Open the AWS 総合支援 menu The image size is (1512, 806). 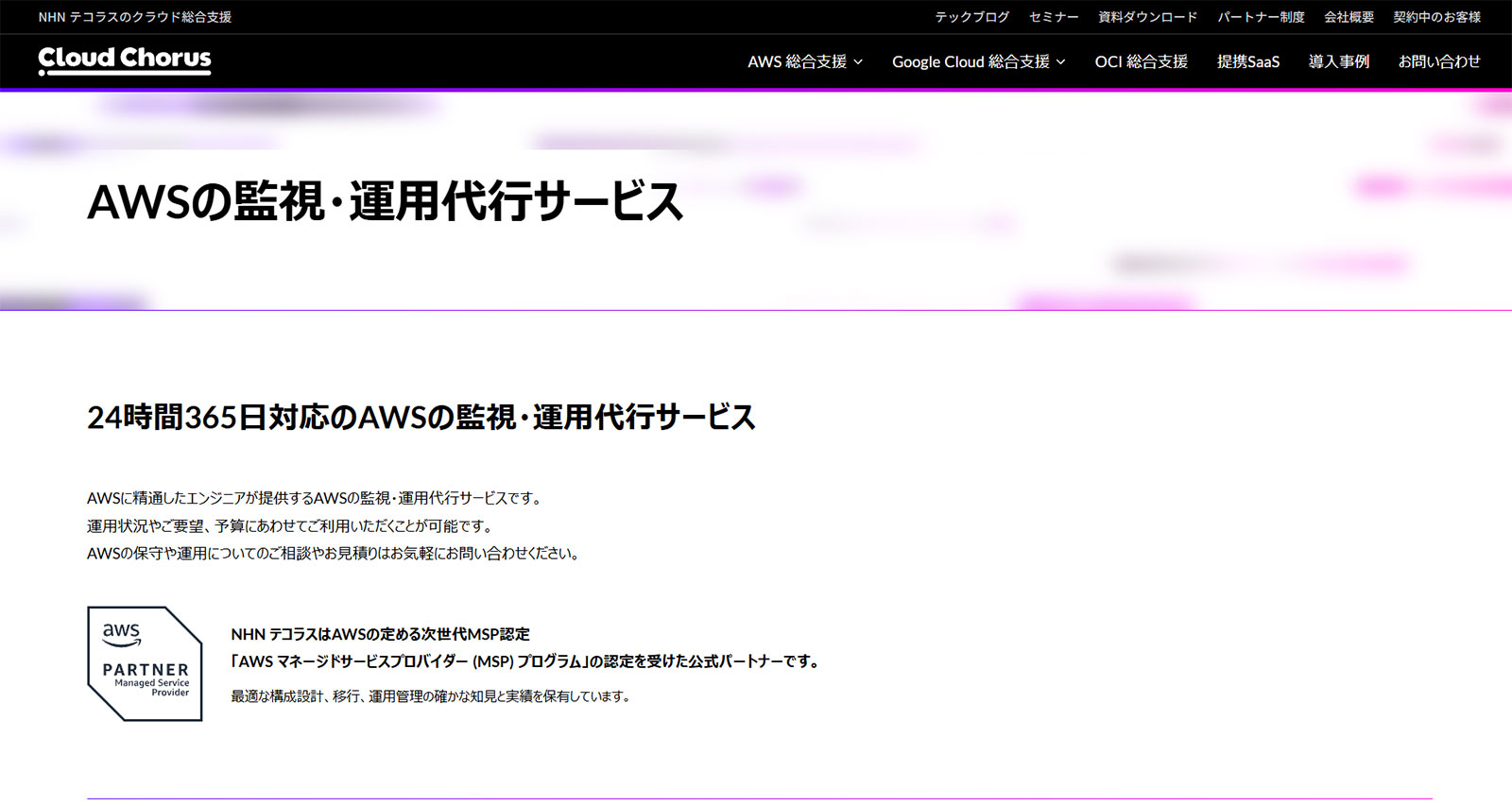[x=805, y=61]
